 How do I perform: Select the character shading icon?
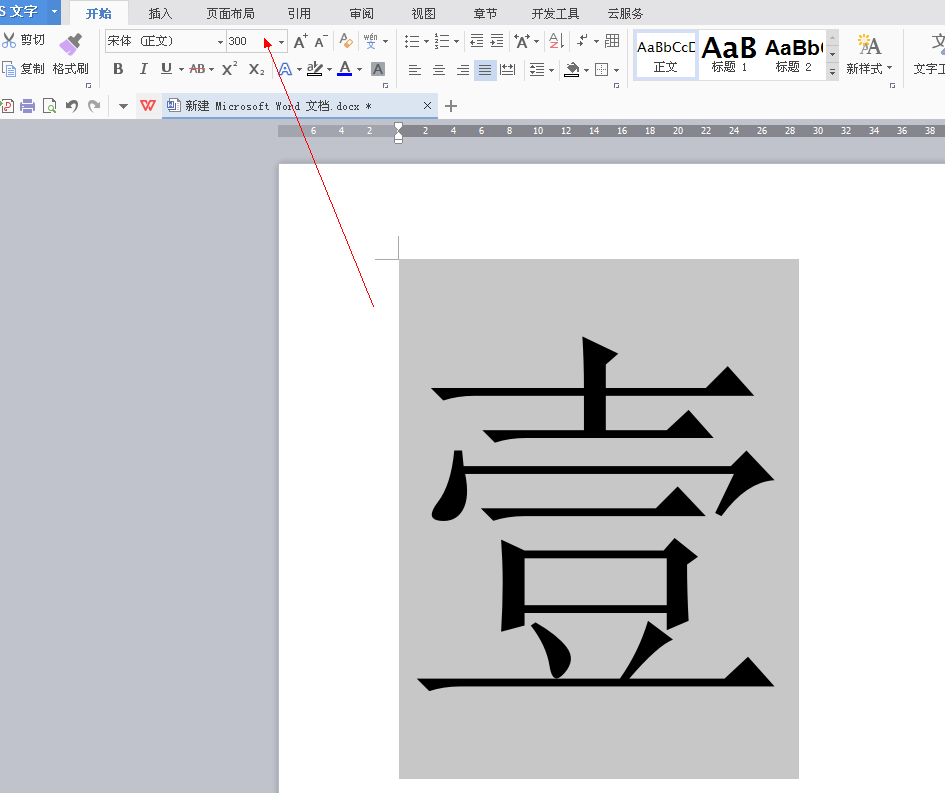coord(377,69)
